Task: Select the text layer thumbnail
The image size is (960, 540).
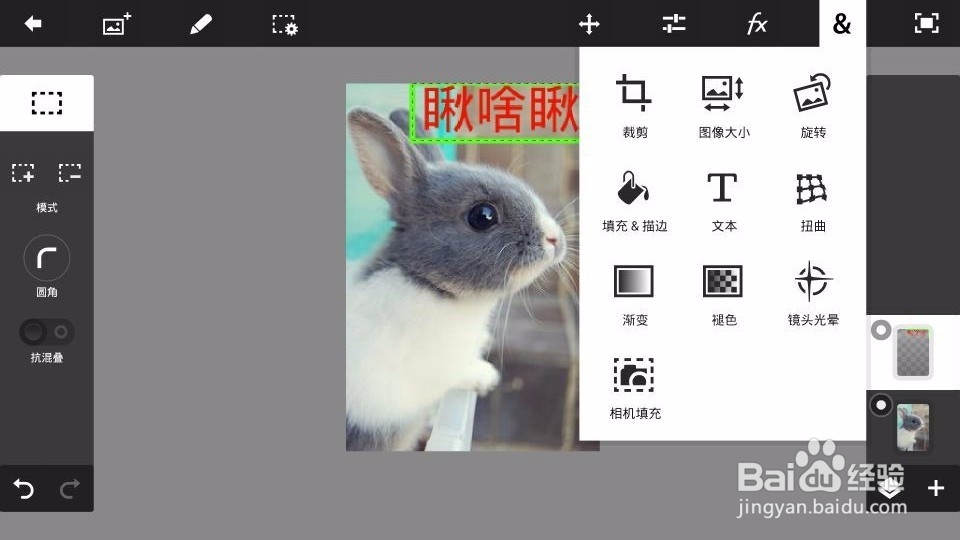Action: (x=913, y=352)
